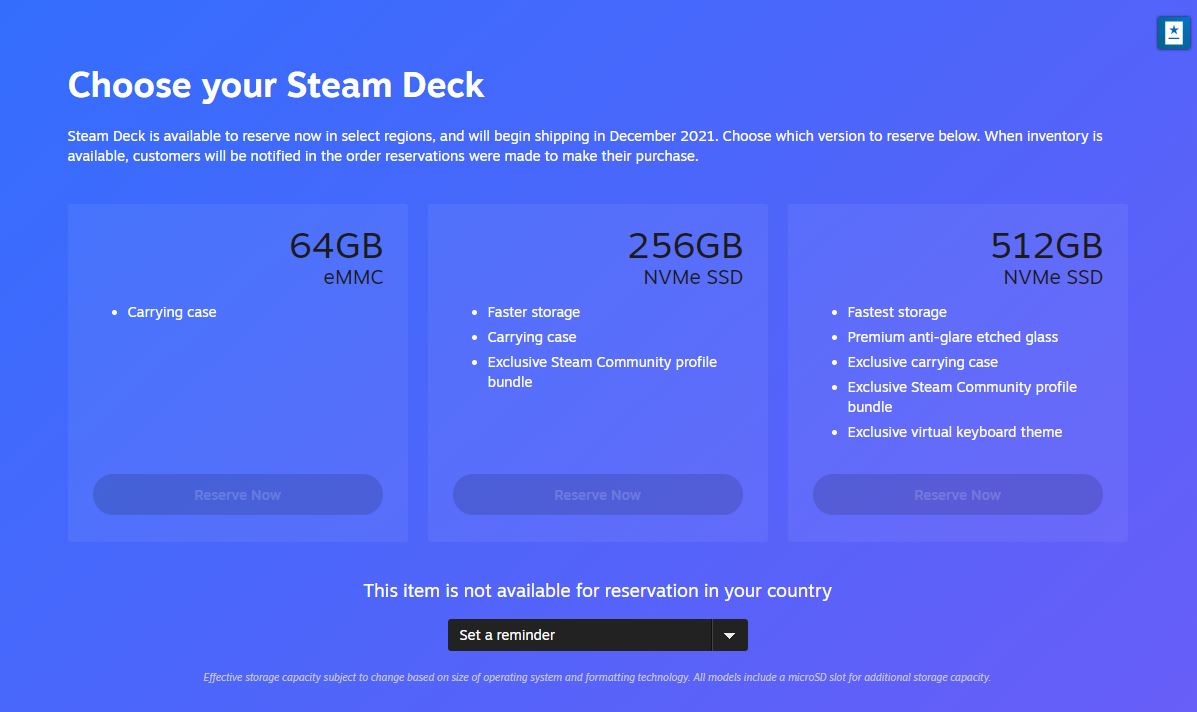Screen dimensions: 1197x712
Task: Click Carrying case bullet in 64GB card
Action: [x=172, y=312]
